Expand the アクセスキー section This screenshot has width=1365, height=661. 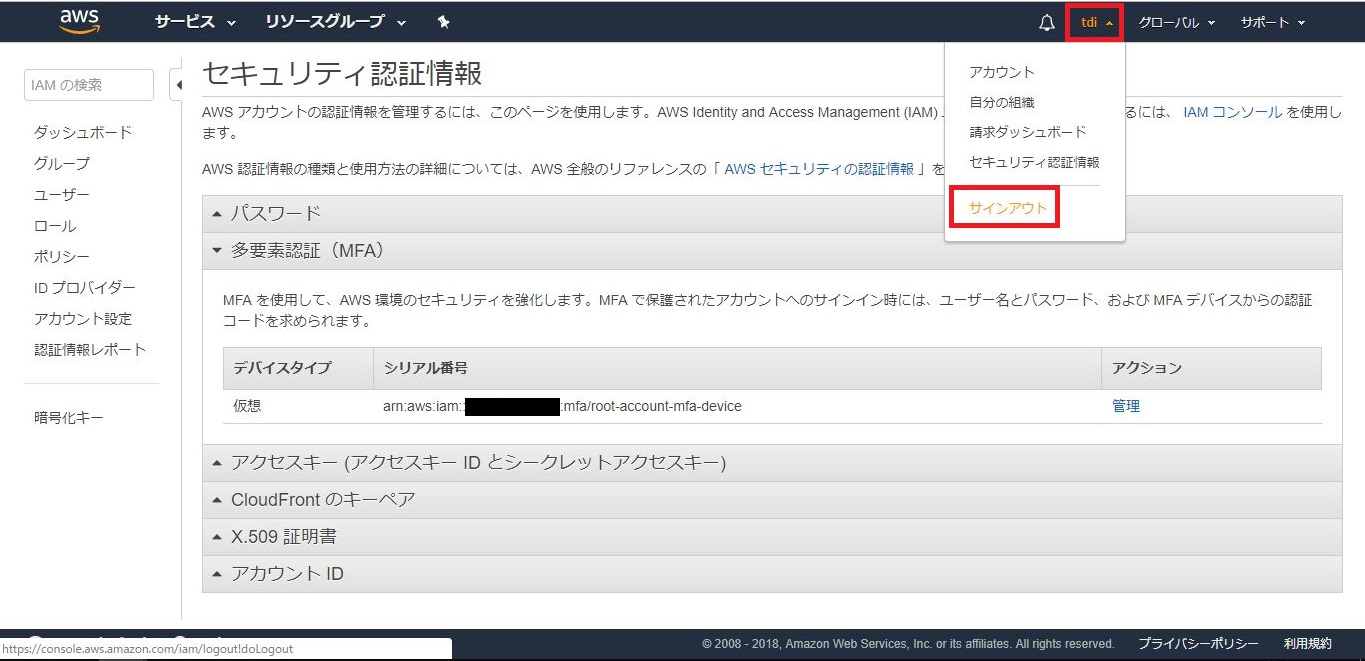477,462
